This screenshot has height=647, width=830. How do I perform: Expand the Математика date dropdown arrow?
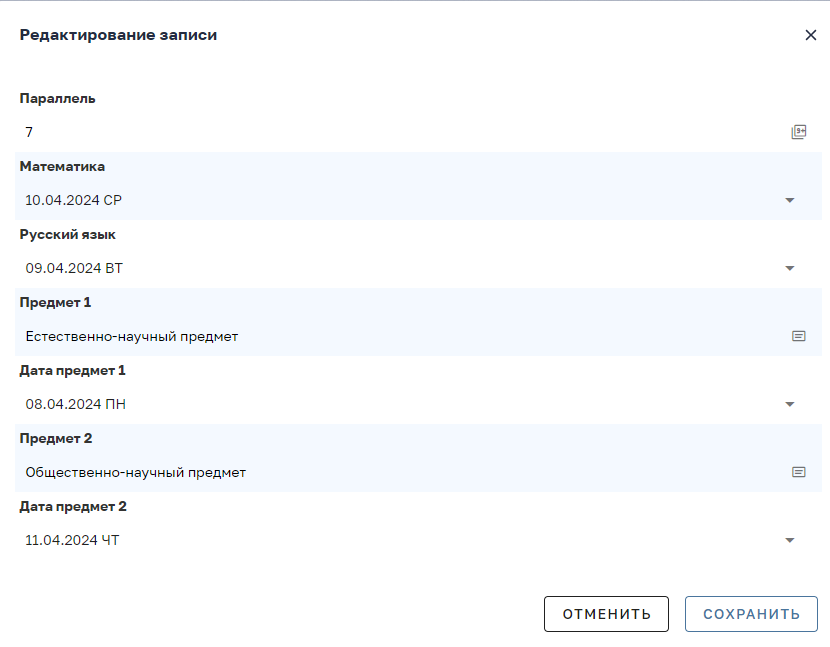(x=789, y=200)
